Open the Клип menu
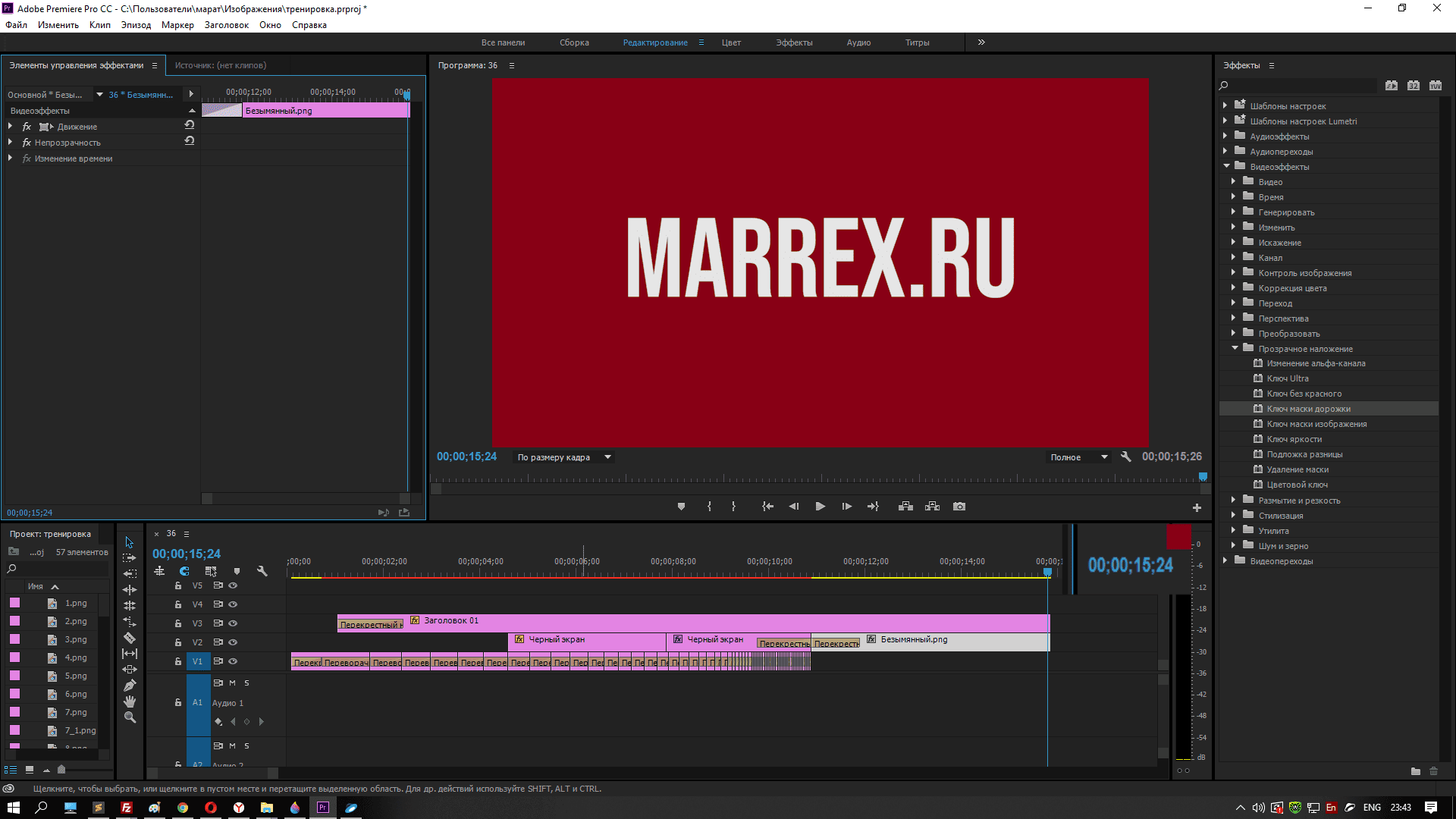 click(100, 25)
